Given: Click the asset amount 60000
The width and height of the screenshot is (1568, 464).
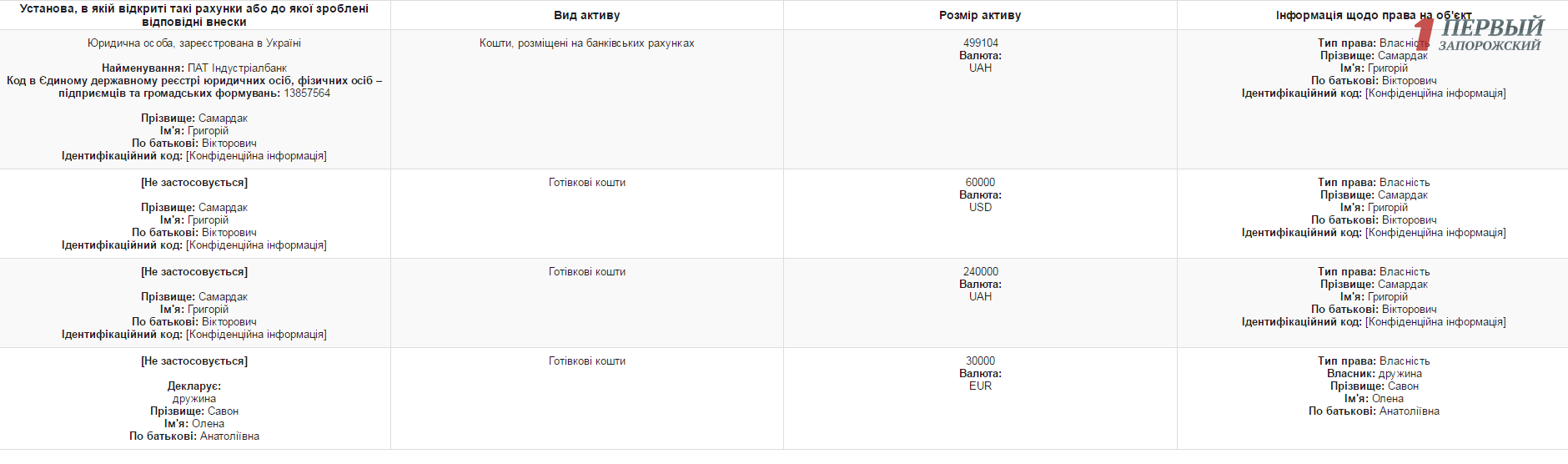Looking at the screenshot, I should tap(980, 183).
